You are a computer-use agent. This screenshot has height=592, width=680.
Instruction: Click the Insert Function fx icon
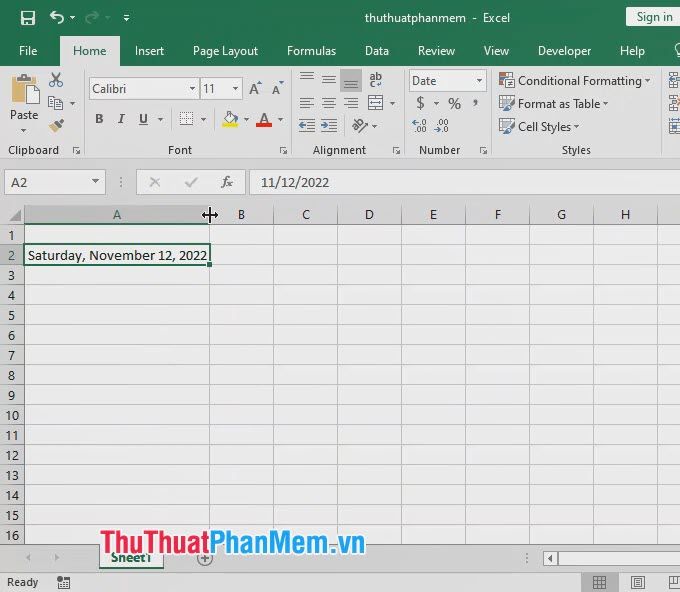click(227, 182)
